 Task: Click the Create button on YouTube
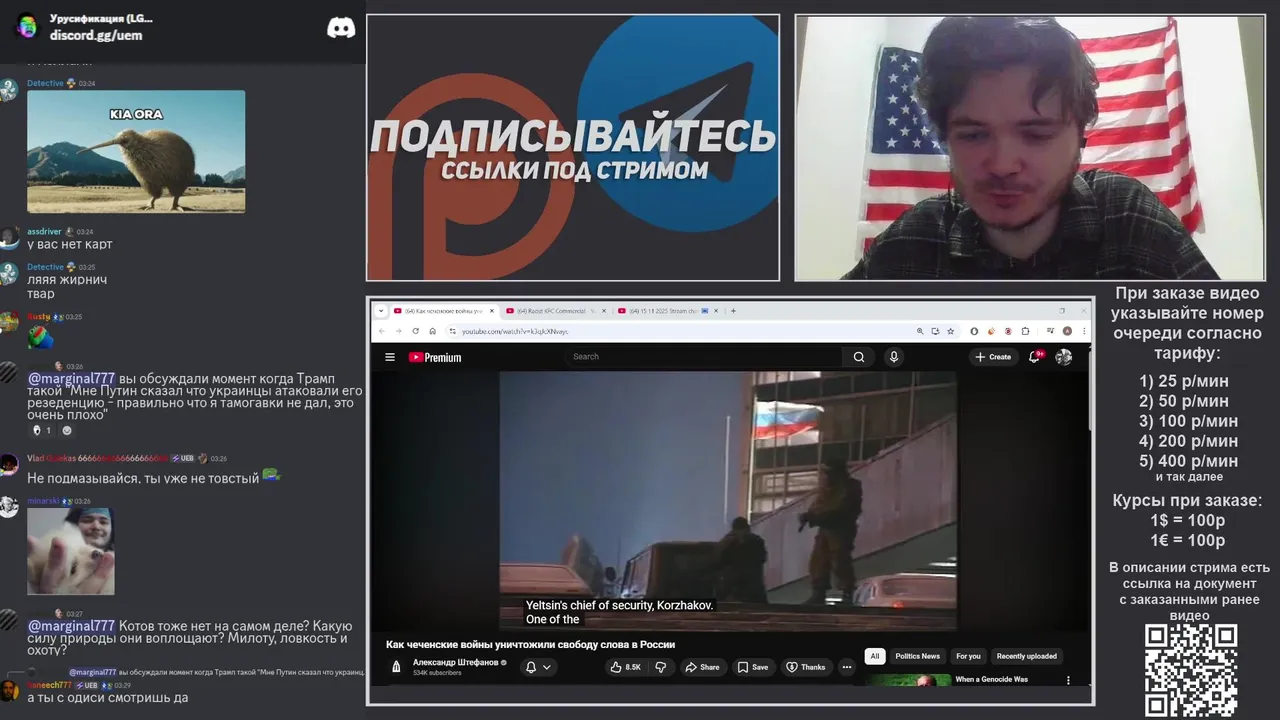[993, 357]
